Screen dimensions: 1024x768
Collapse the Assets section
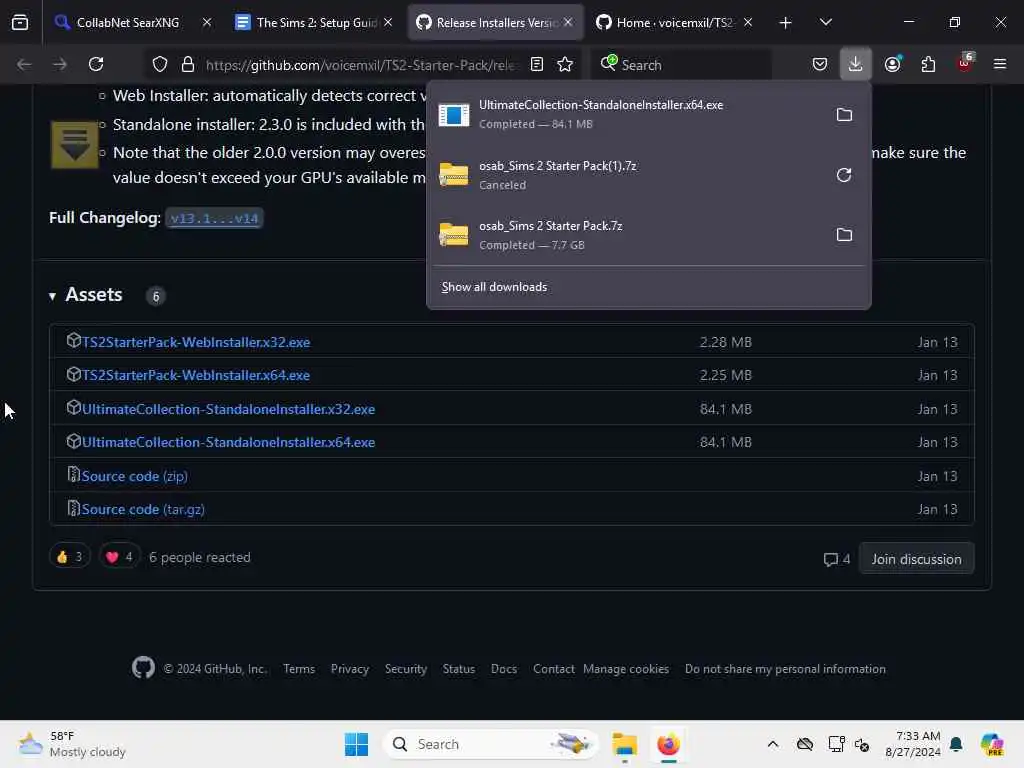click(52, 296)
